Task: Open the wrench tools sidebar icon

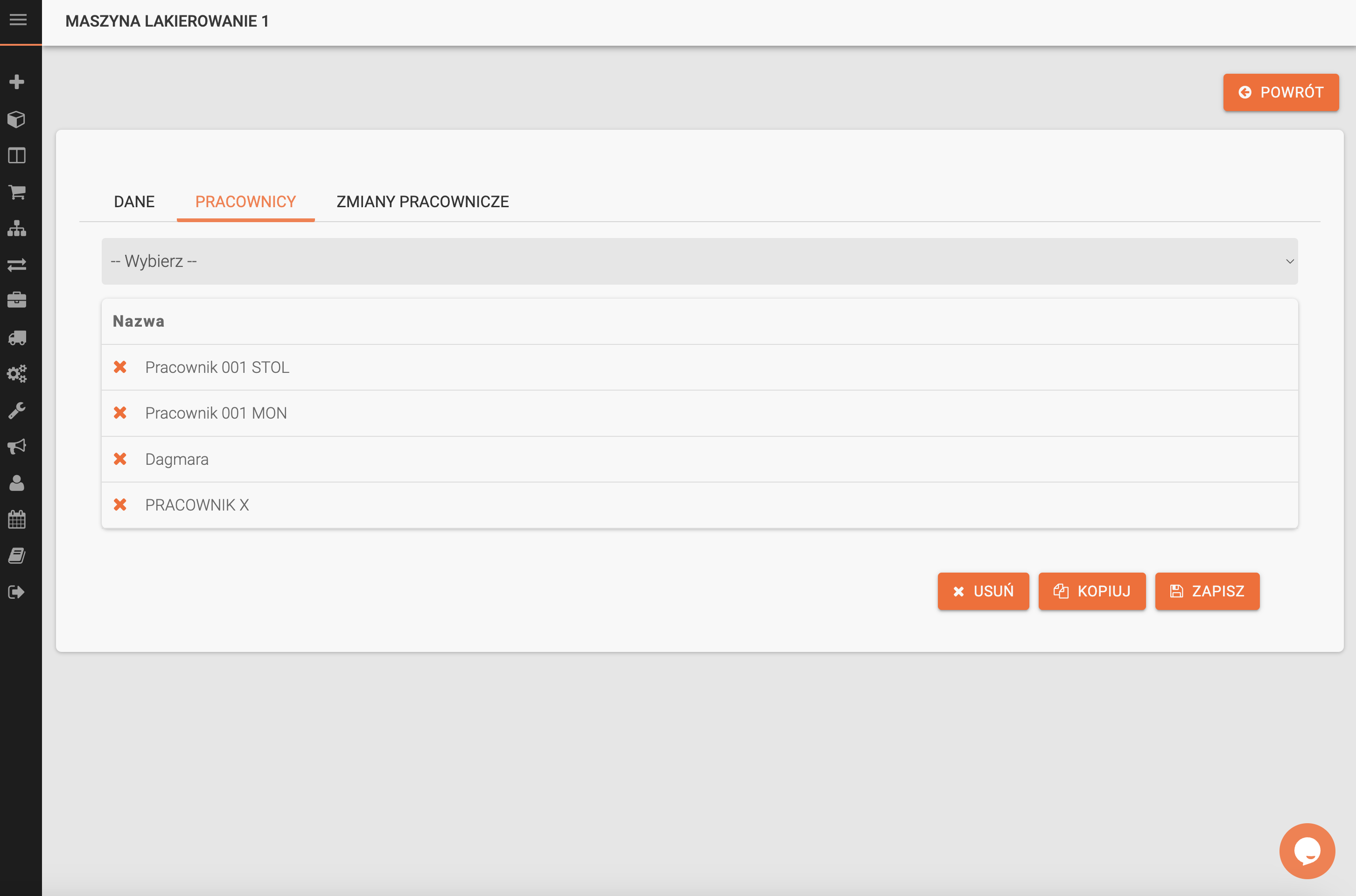Action: (17, 410)
